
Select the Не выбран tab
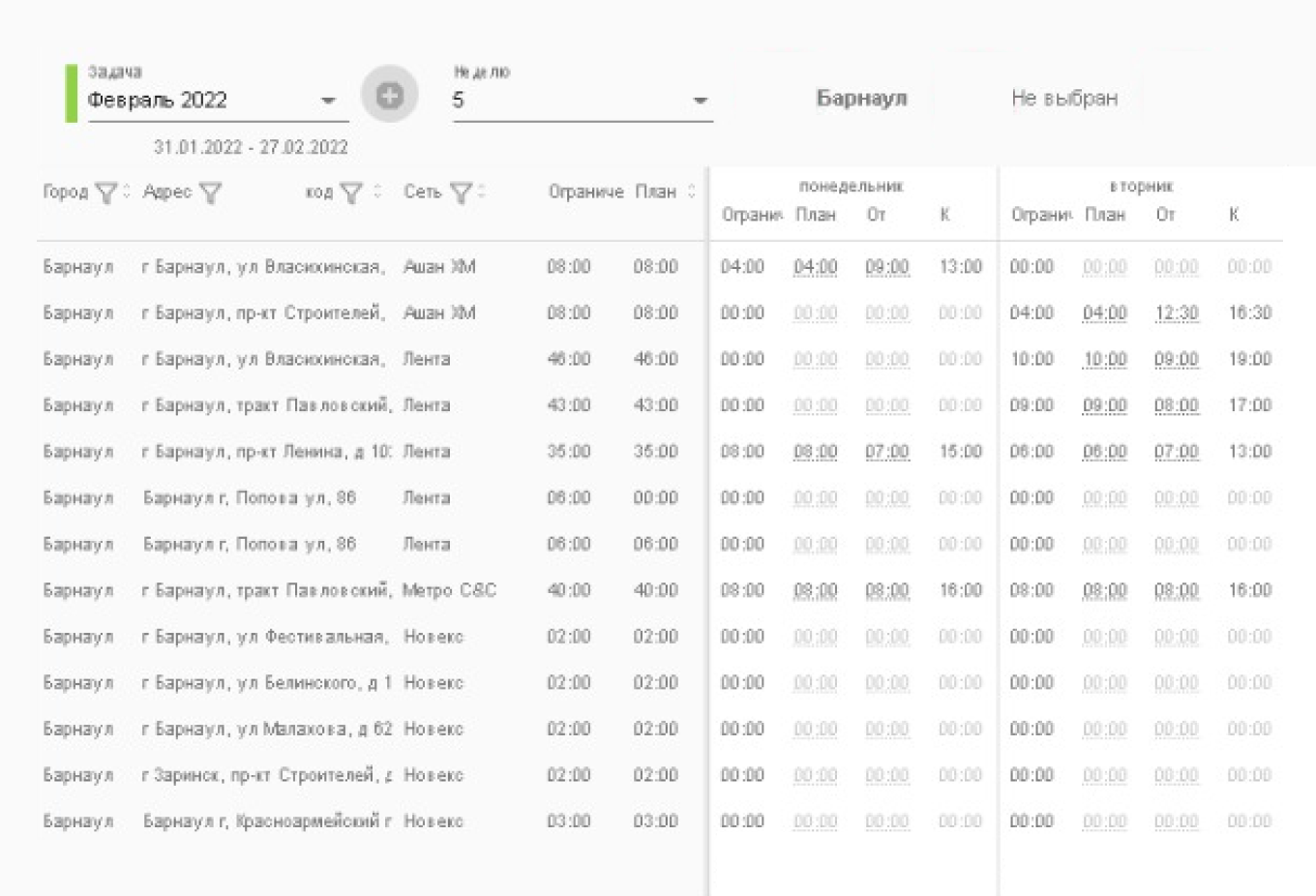(1064, 98)
